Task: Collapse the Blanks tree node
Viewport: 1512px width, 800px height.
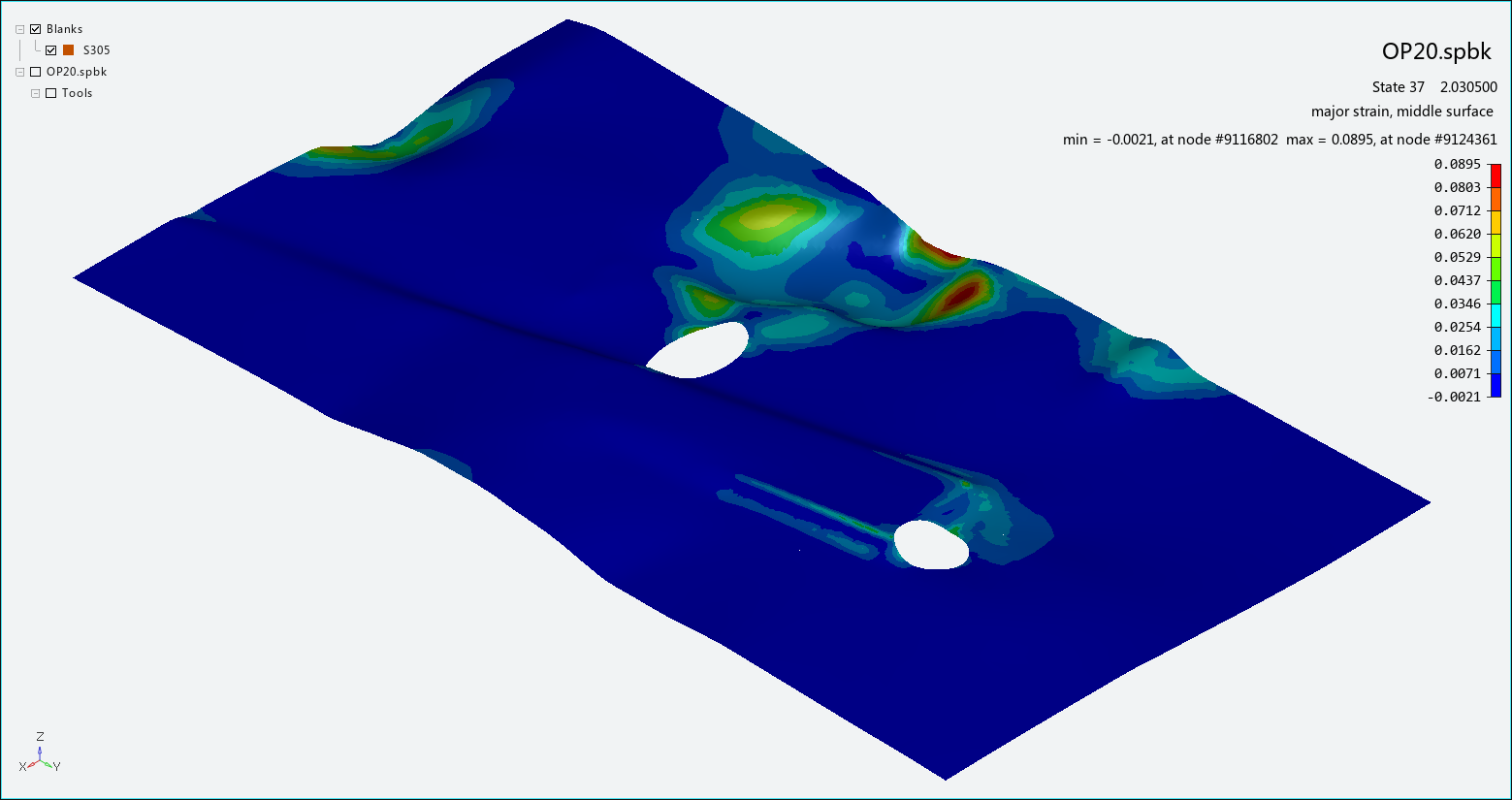Action: [19, 28]
